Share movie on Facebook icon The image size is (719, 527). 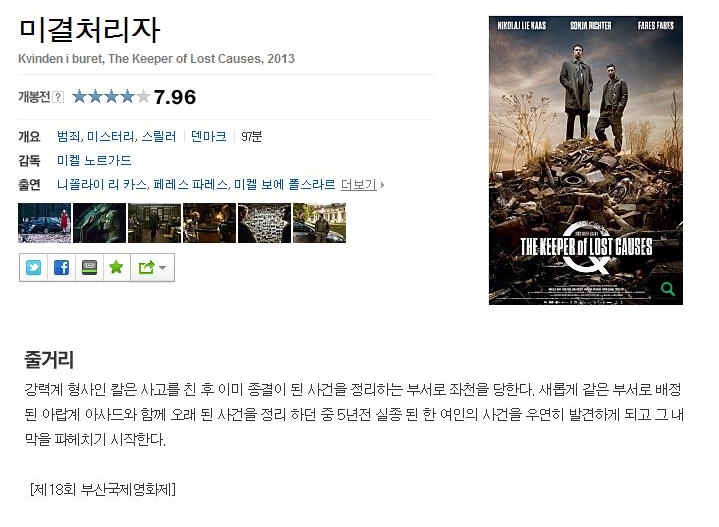(61, 267)
